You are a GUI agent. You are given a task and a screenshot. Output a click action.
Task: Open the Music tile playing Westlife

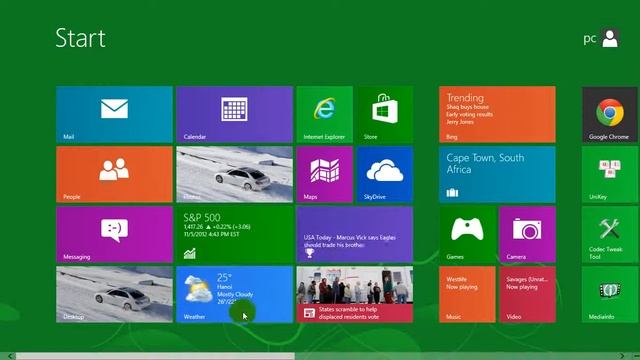point(467,294)
